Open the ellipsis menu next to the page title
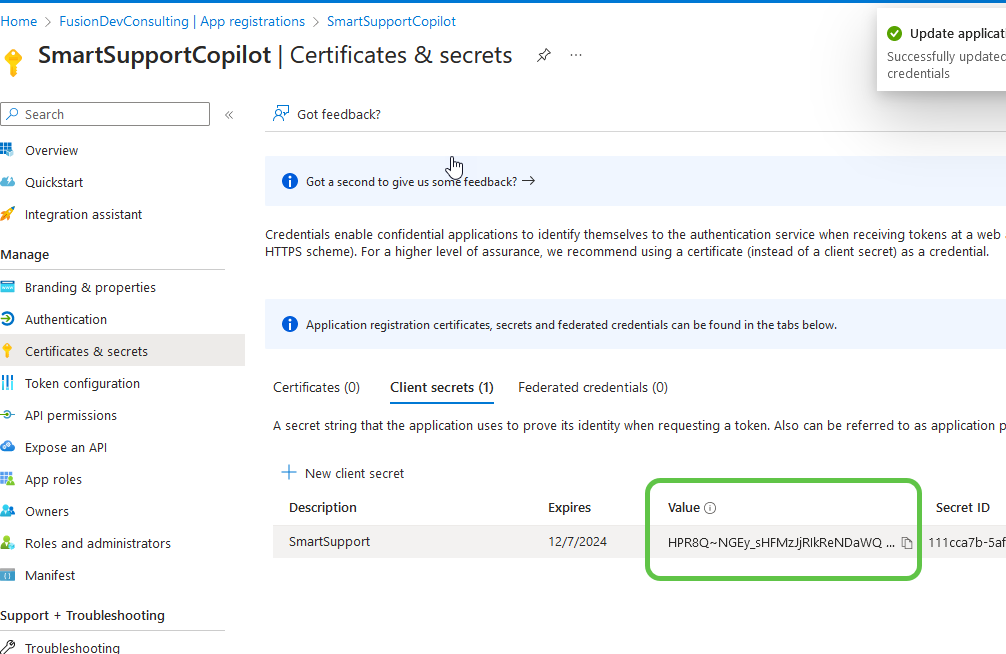The width and height of the screenshot is (1006, 654). click(575, 57)
